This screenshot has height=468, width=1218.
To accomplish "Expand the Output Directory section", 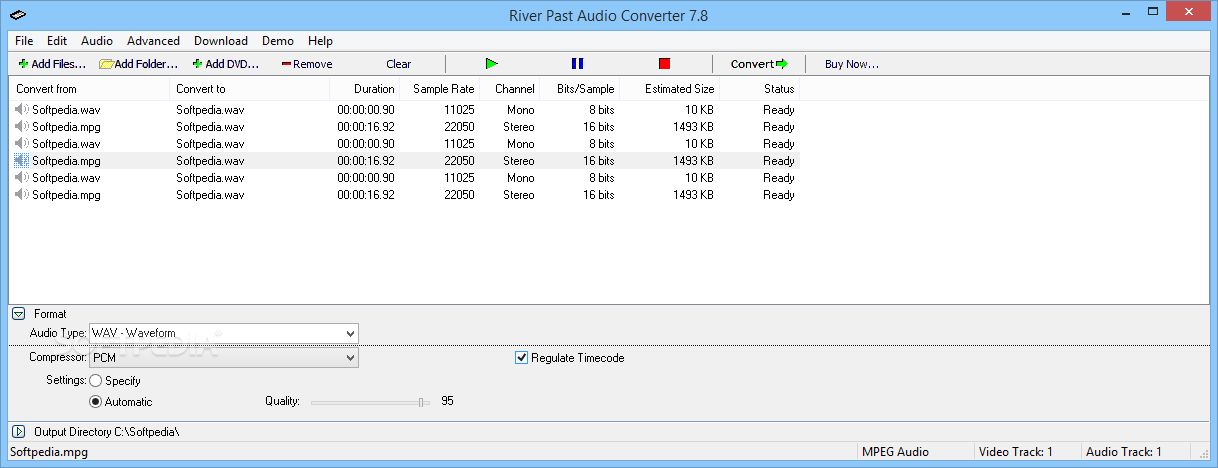I will coord(18,432).
